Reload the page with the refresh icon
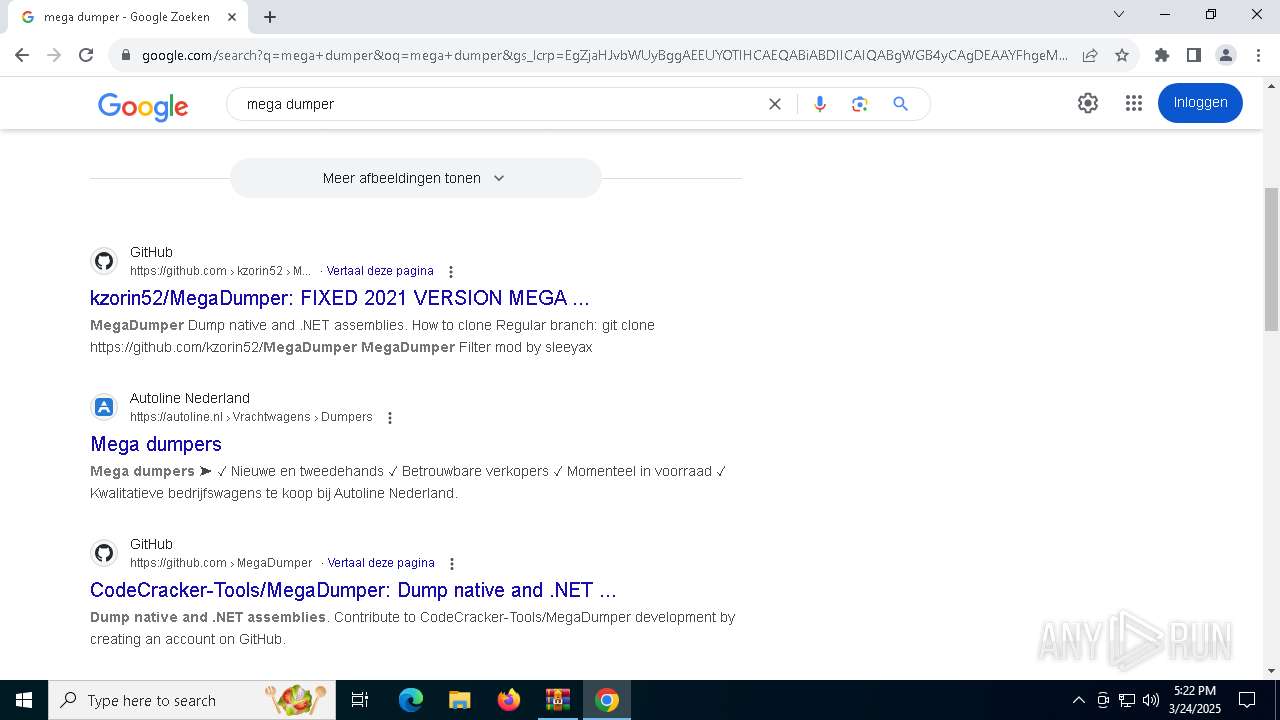Viewport: 1280px width, 720px height. click(x=86, y=55)
